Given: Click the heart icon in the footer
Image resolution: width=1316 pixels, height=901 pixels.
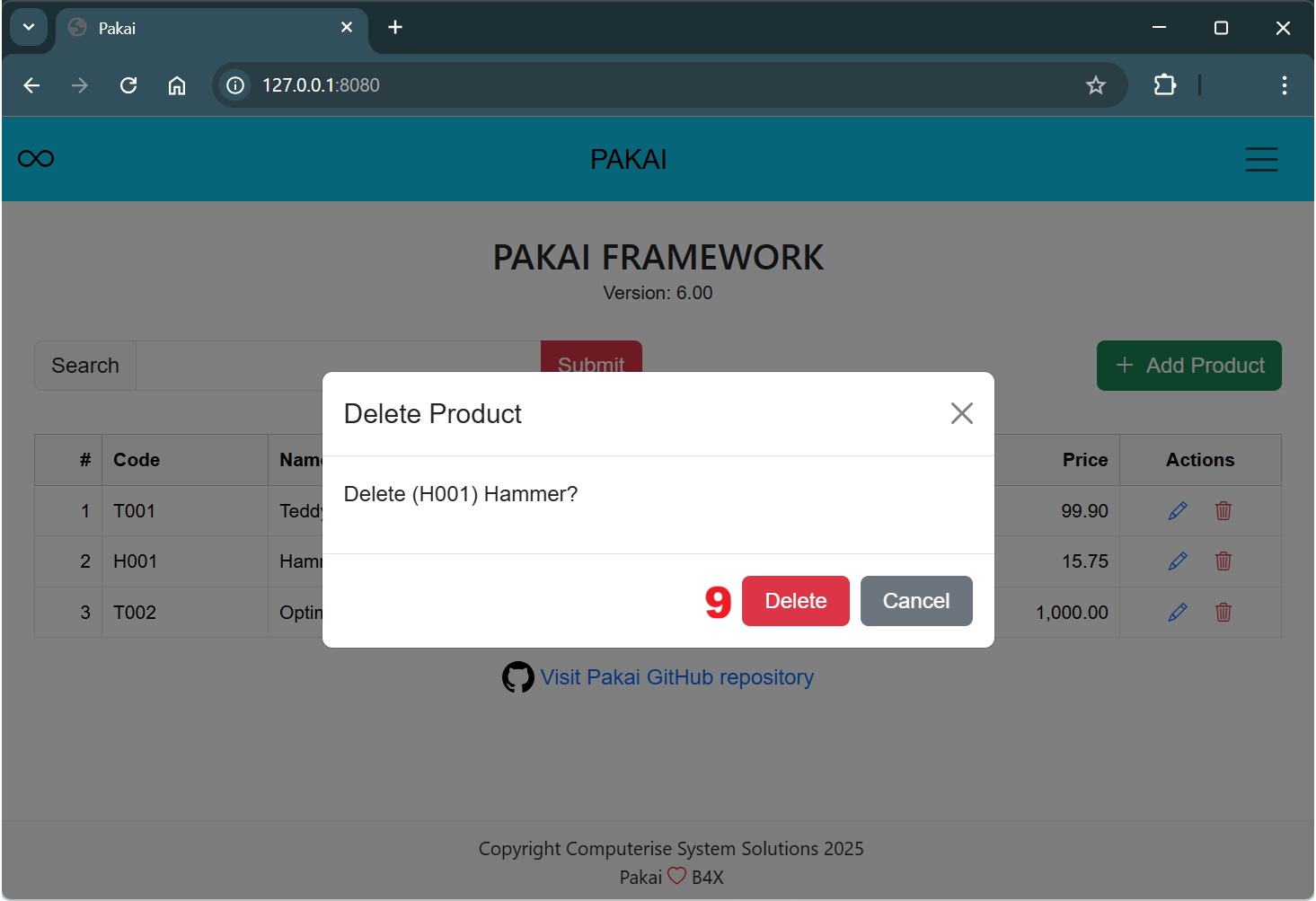Looking at the screenshot, I should pos(676,876).
